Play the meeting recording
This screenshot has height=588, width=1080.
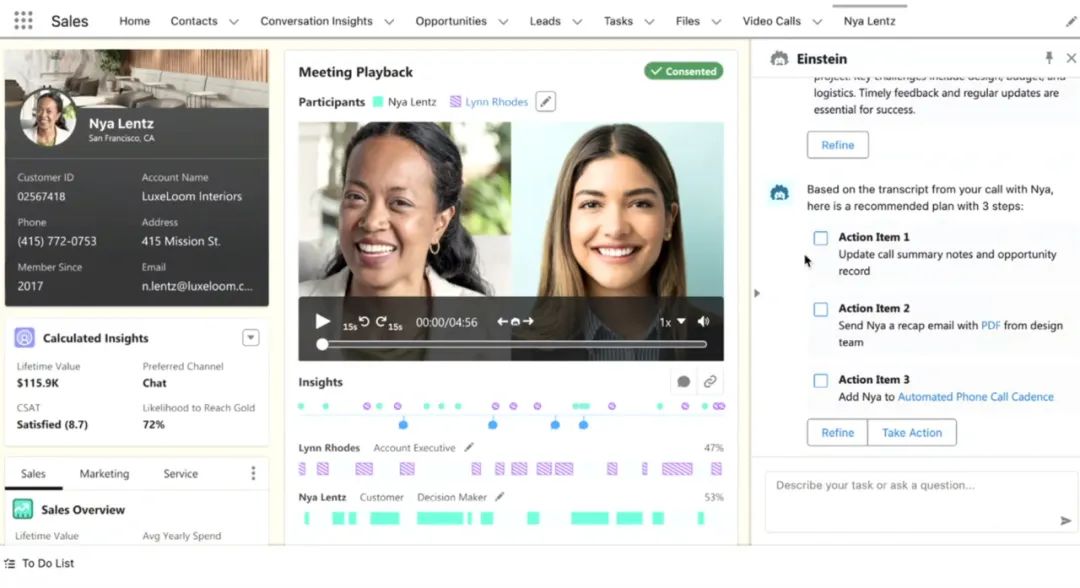pos(322,322)
